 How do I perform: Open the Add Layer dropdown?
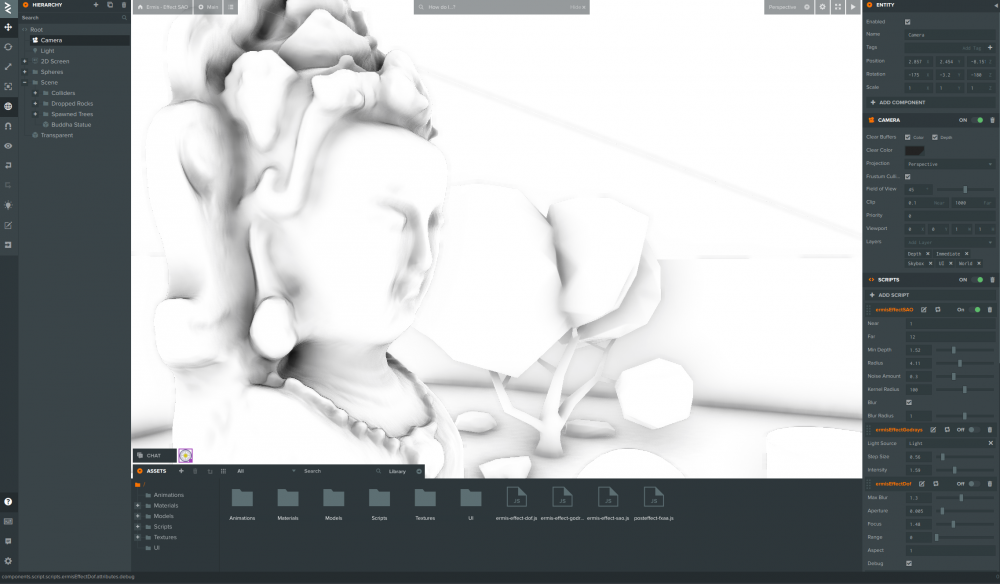click(x=950, y=242)
